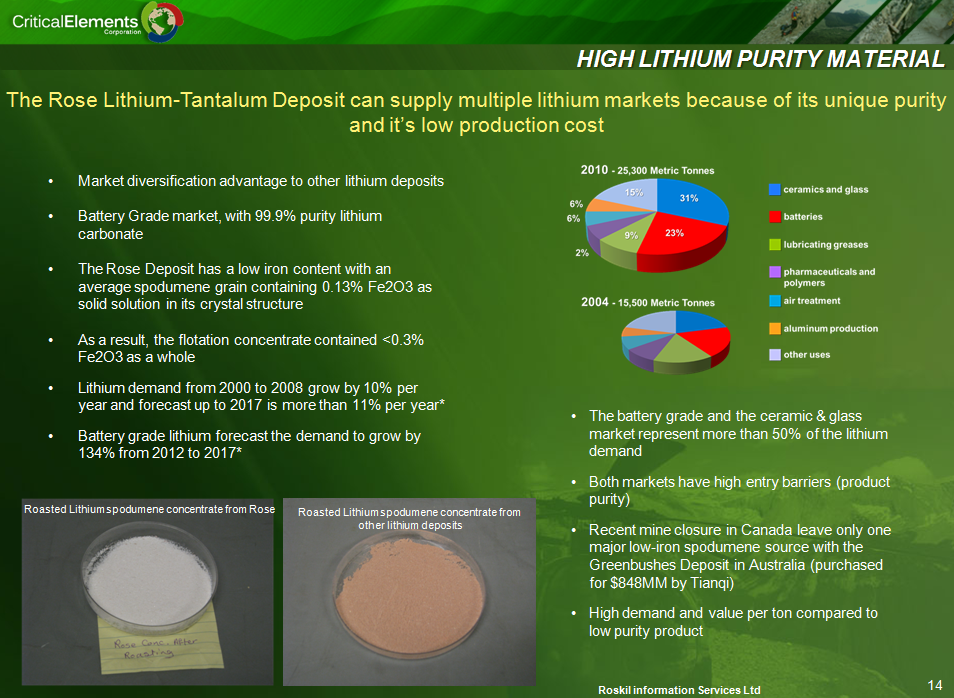Click the 2% label beside the 2010 pie

pos(582,253)
